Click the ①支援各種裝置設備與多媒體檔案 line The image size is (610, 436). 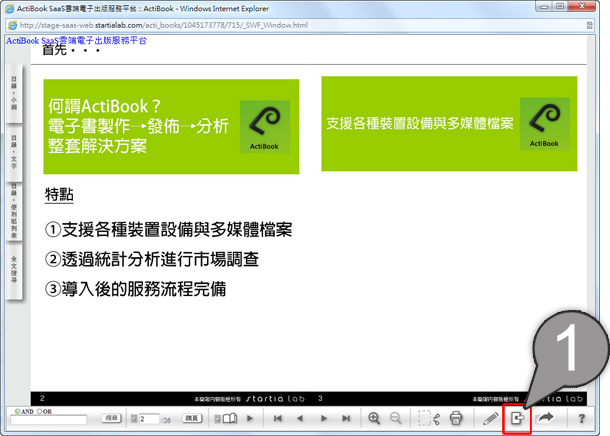point(168,229)
